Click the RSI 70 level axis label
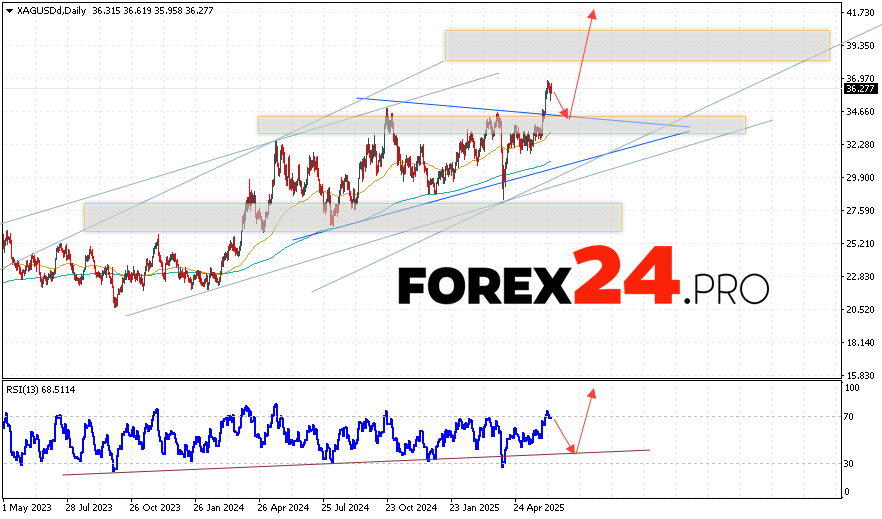The height and width of the screenshot is (519, 882). tap(850, 415)
